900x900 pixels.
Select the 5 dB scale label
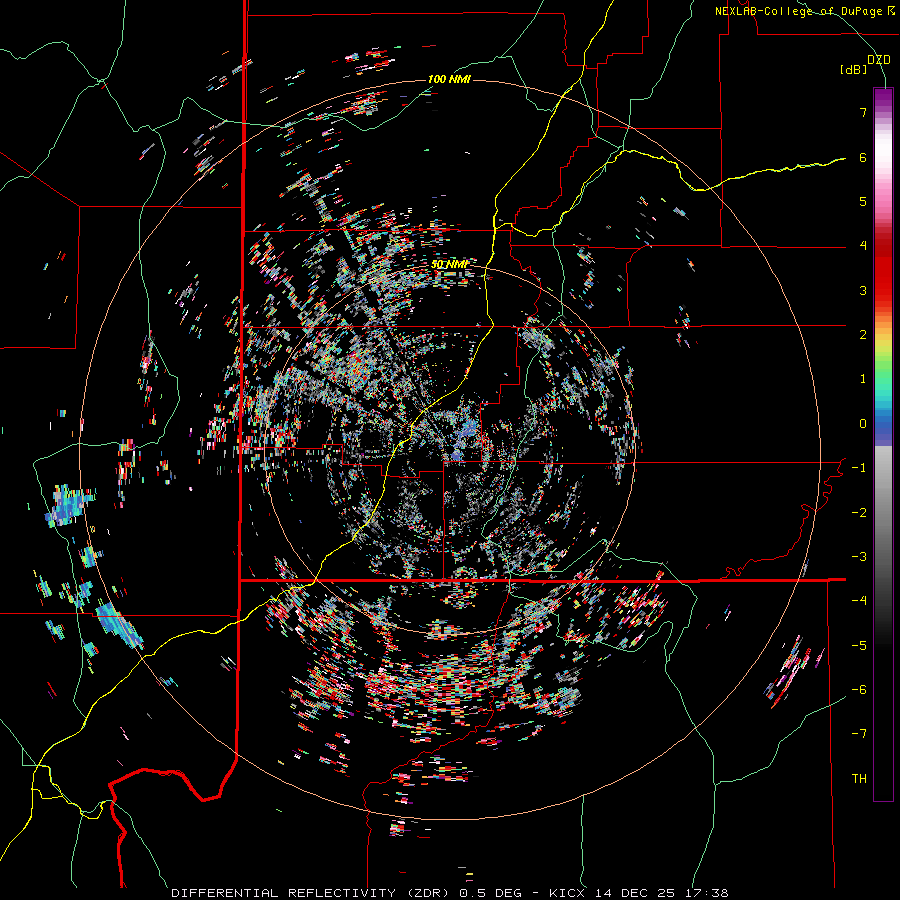(863, 201)
